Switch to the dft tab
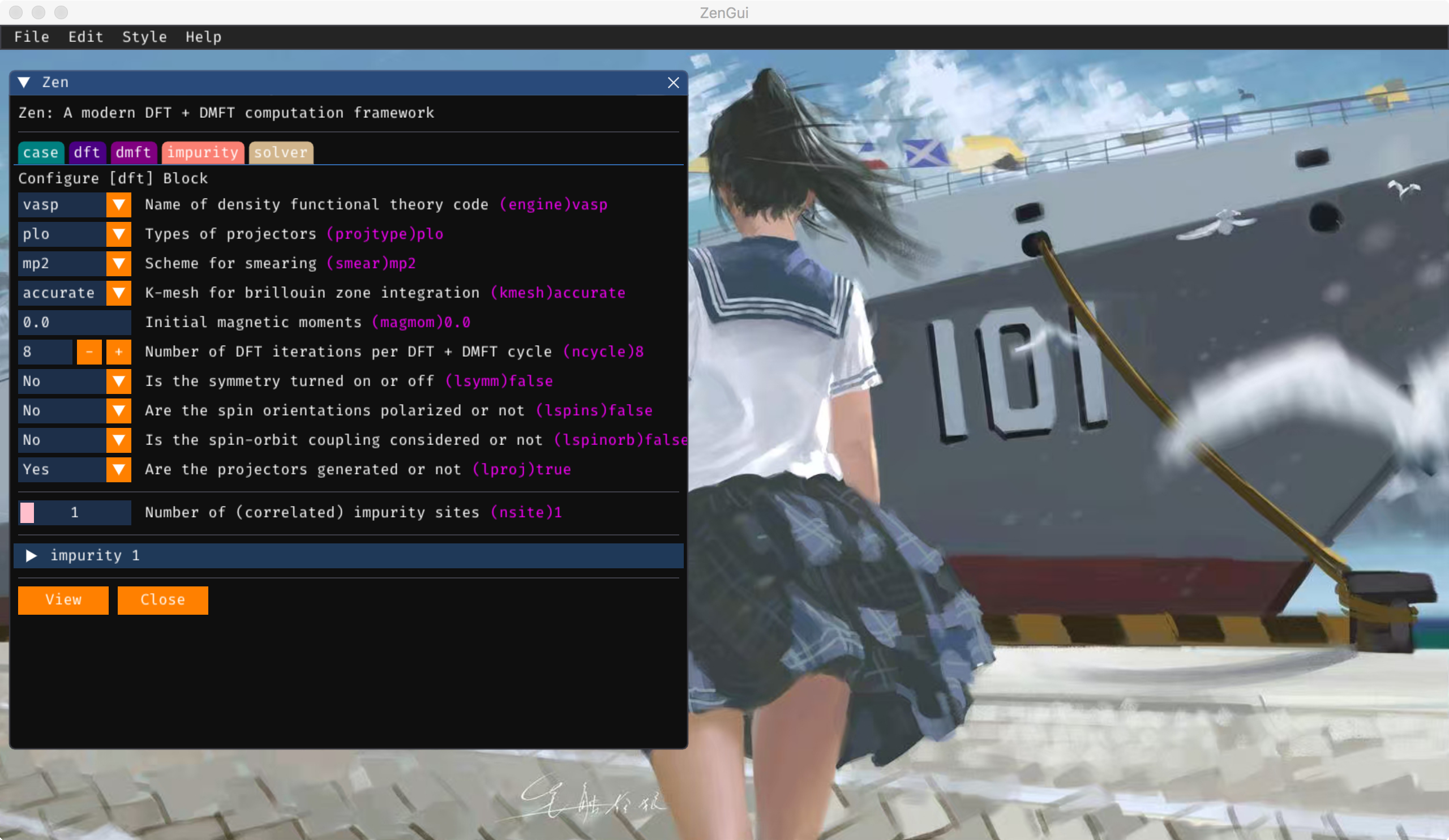The image size is (1449, 840). [87, 152]
